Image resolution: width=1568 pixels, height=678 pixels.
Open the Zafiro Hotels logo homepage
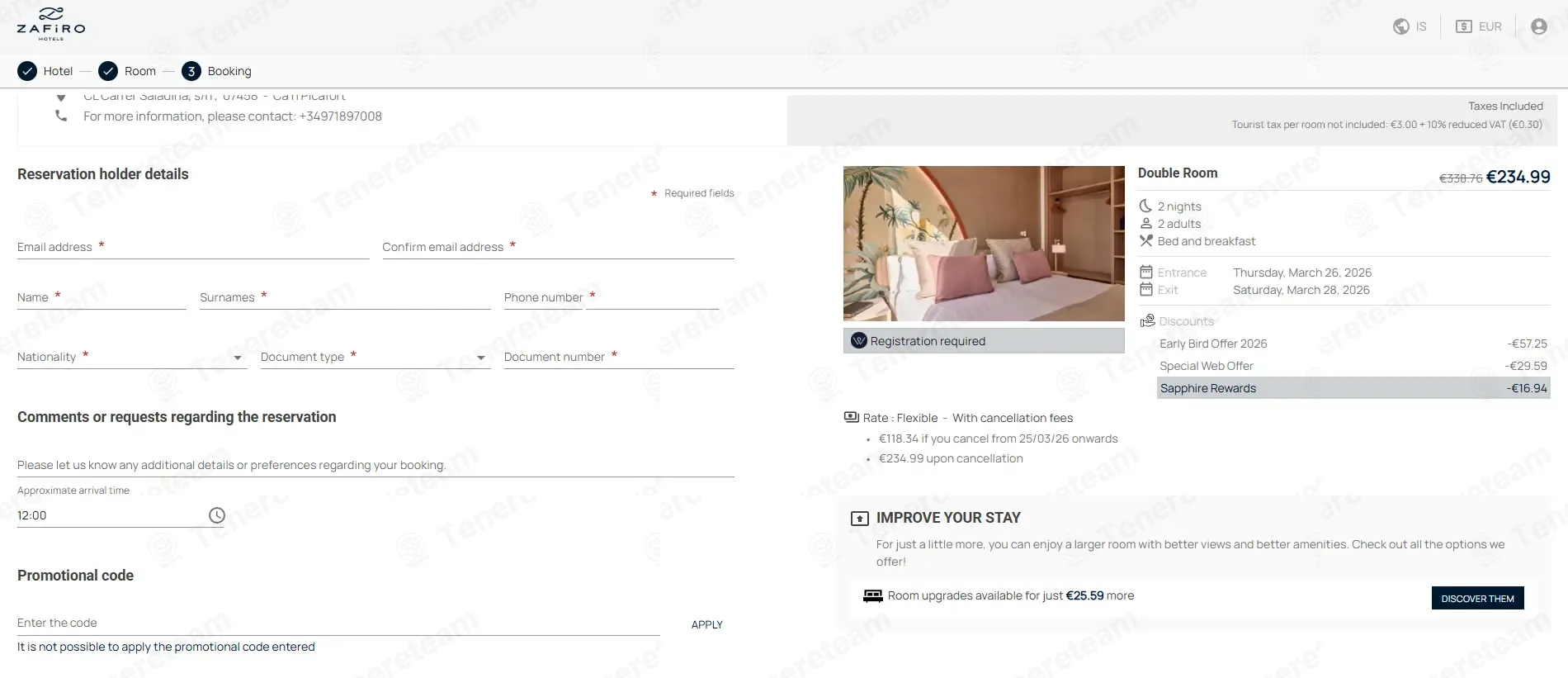51,24
